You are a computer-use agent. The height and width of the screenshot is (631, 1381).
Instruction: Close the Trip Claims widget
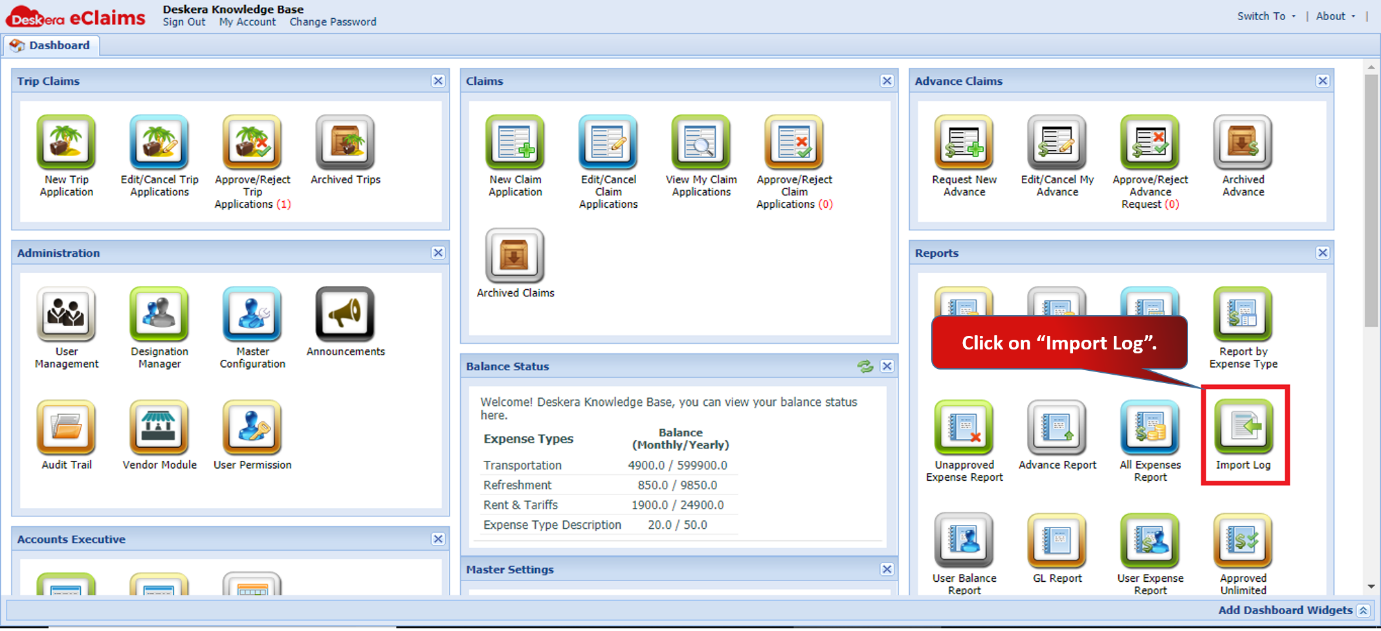click(438, 81)
